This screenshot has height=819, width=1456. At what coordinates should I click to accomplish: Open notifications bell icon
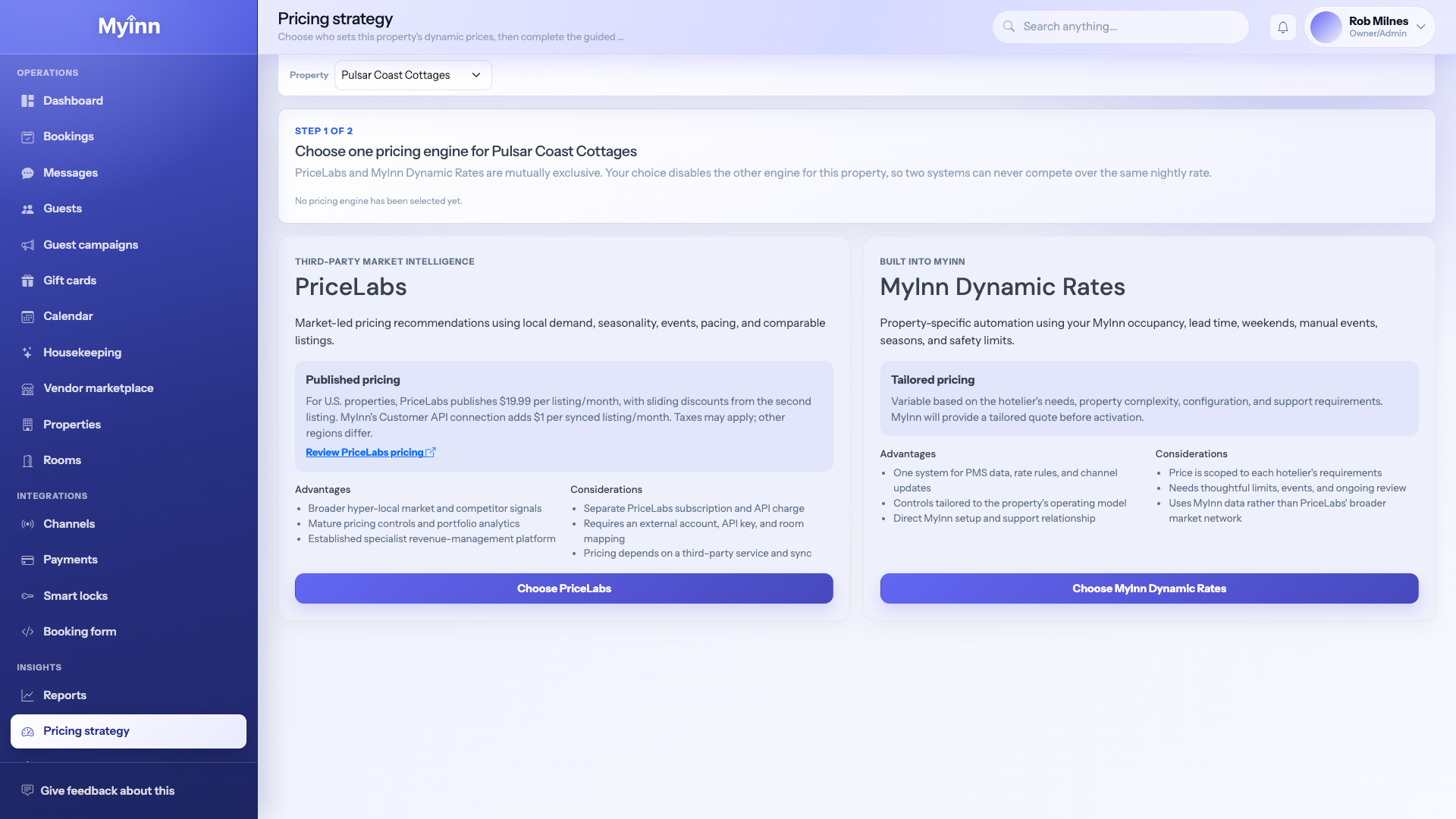coord(1283,27)
